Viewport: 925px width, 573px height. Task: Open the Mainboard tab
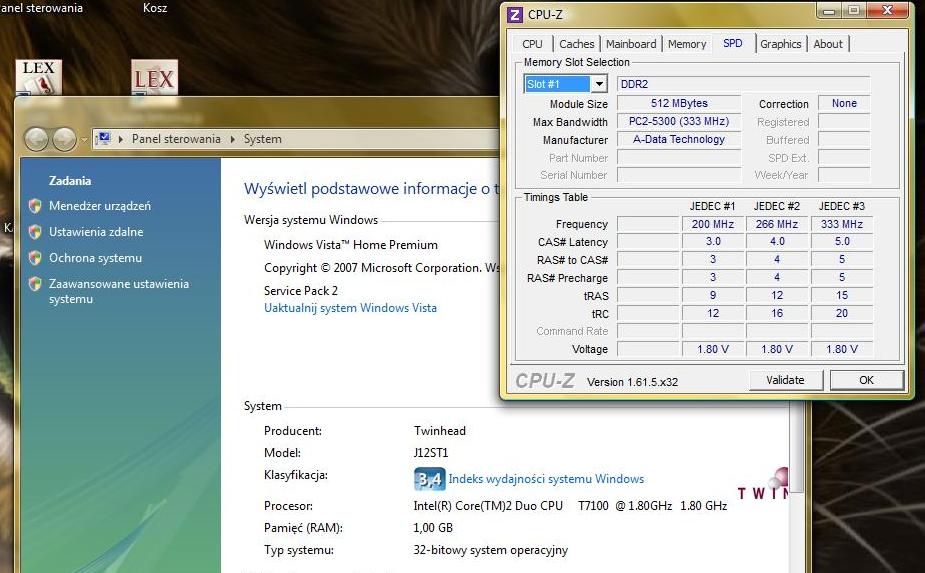(631, 44)
